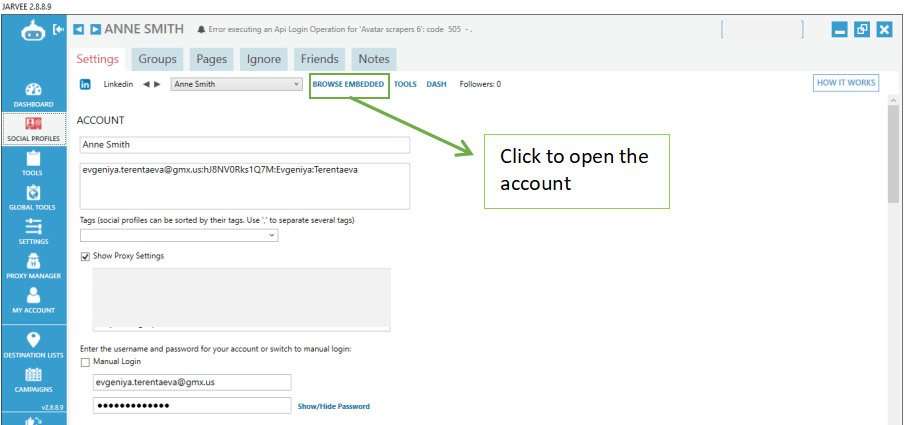Click the Followers: 0 text
This screenshot has width=907, height=425.
click(480, 84)
